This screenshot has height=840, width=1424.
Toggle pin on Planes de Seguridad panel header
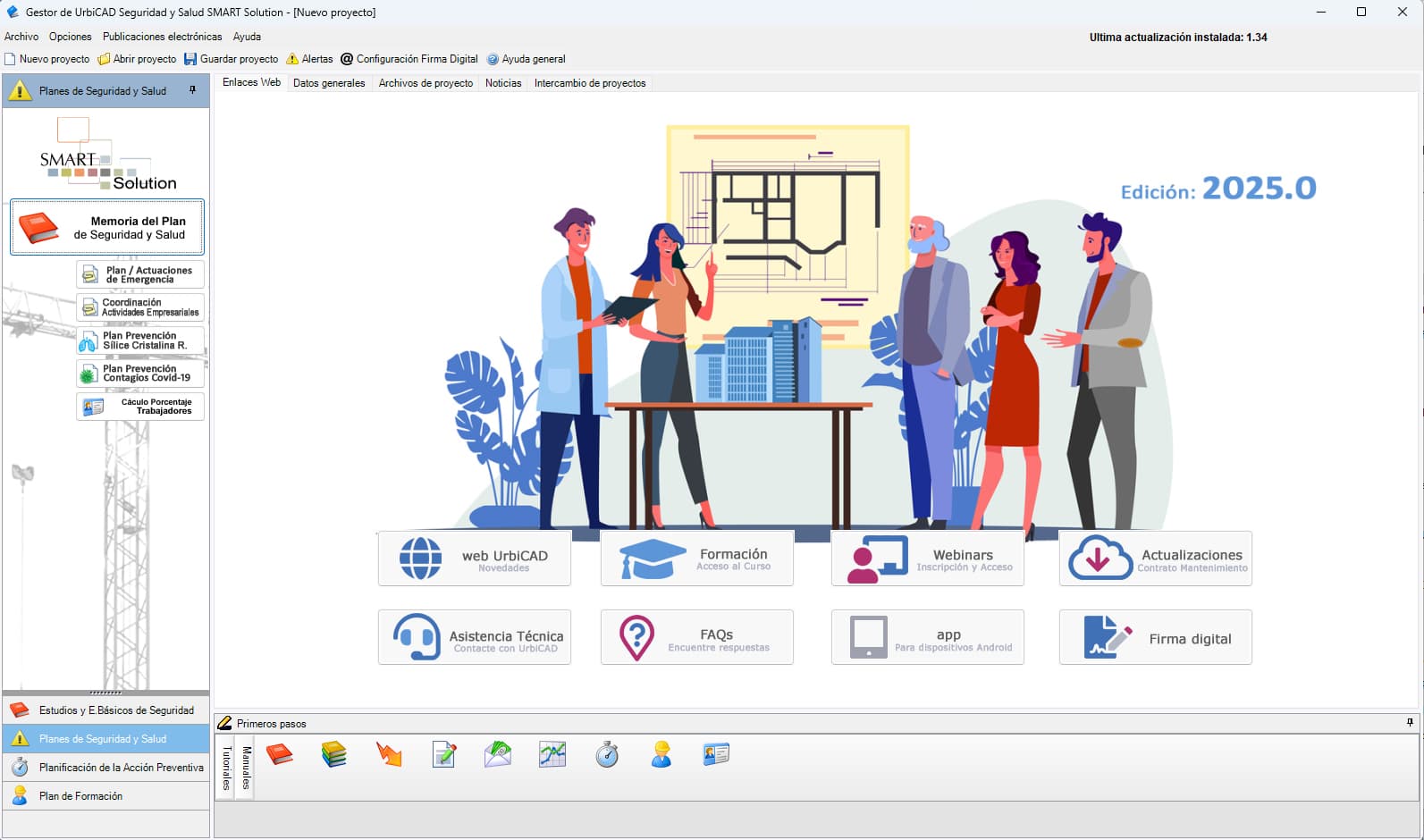point(192,90)
